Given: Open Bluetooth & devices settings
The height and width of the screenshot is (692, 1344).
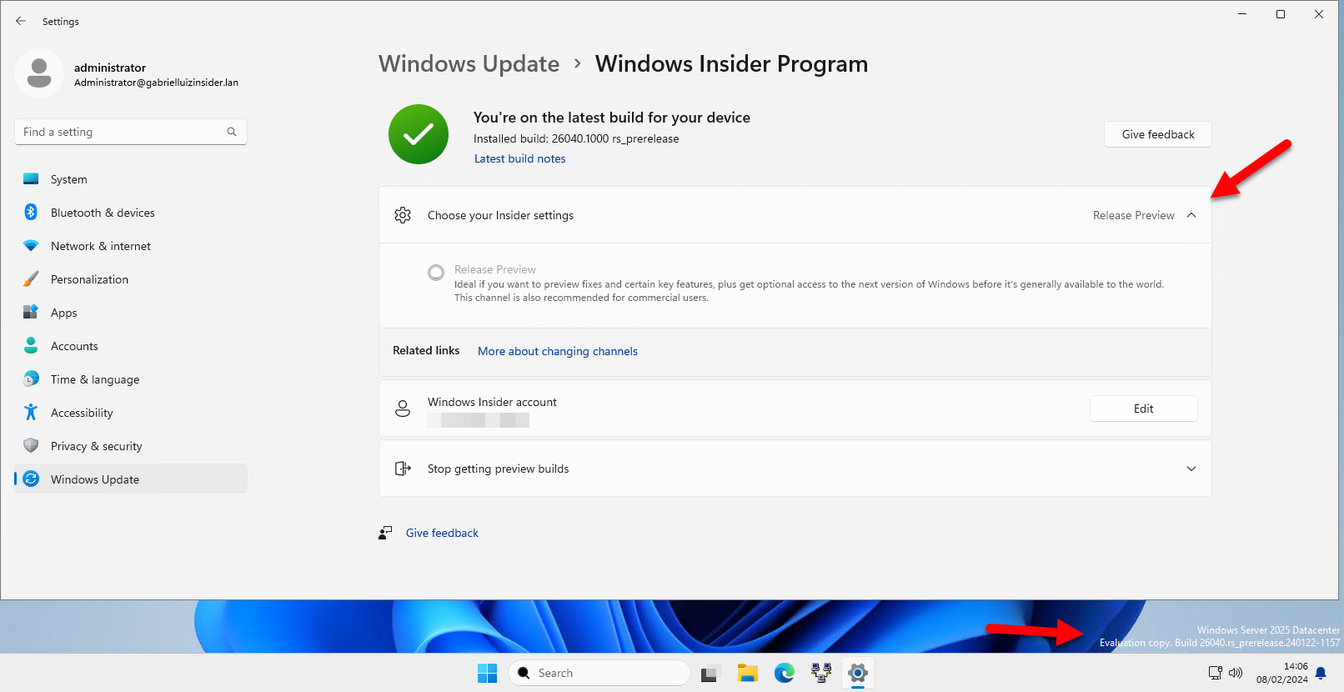Looking at the screenshot, I should click(x=131, y=213).
